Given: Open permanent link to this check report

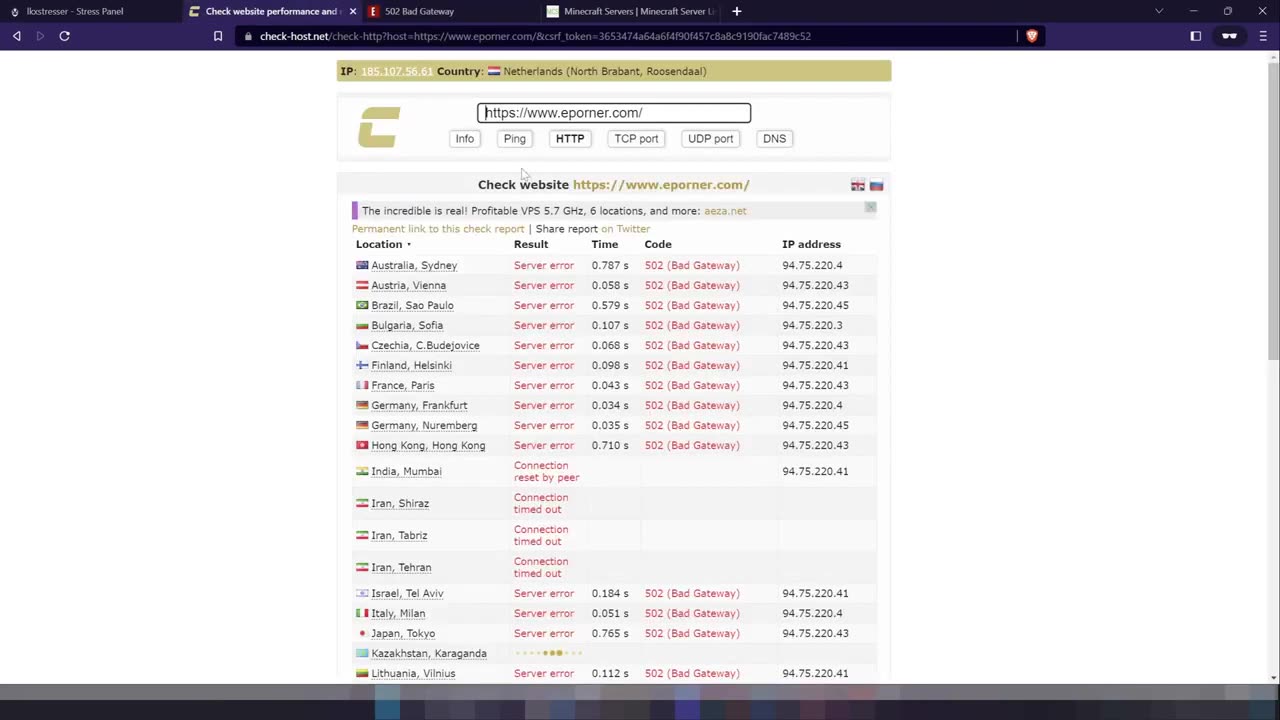Looking at the screenshot, I should (x=438, y=229).
